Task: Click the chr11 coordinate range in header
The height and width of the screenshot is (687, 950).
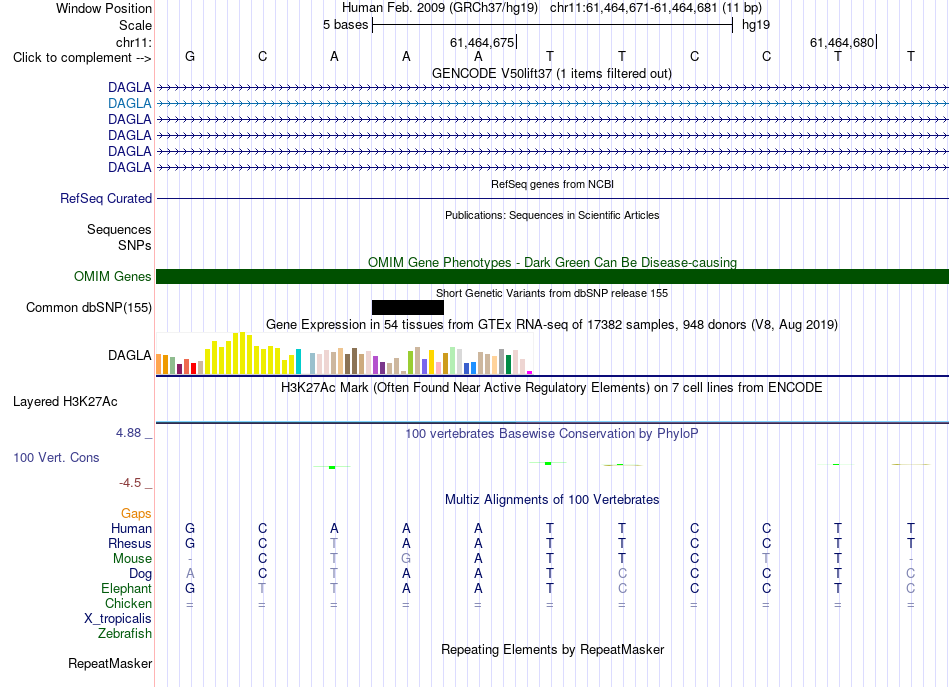Action: point(633,8)
